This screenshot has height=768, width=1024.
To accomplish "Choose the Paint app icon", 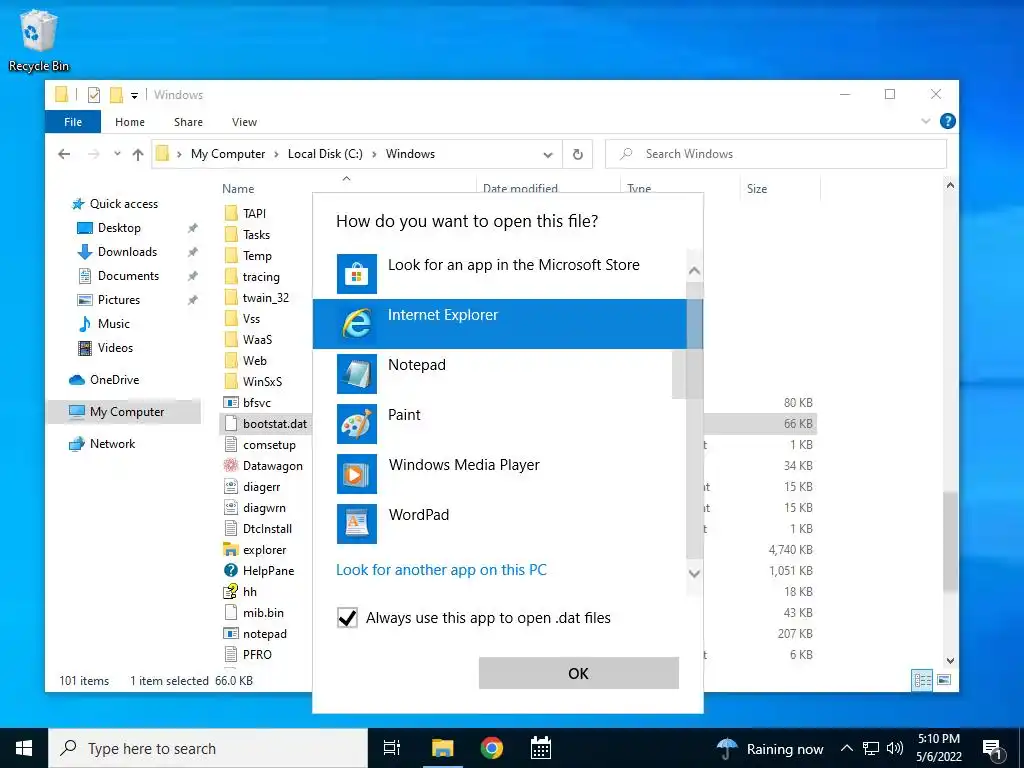I will pos(357,424).
